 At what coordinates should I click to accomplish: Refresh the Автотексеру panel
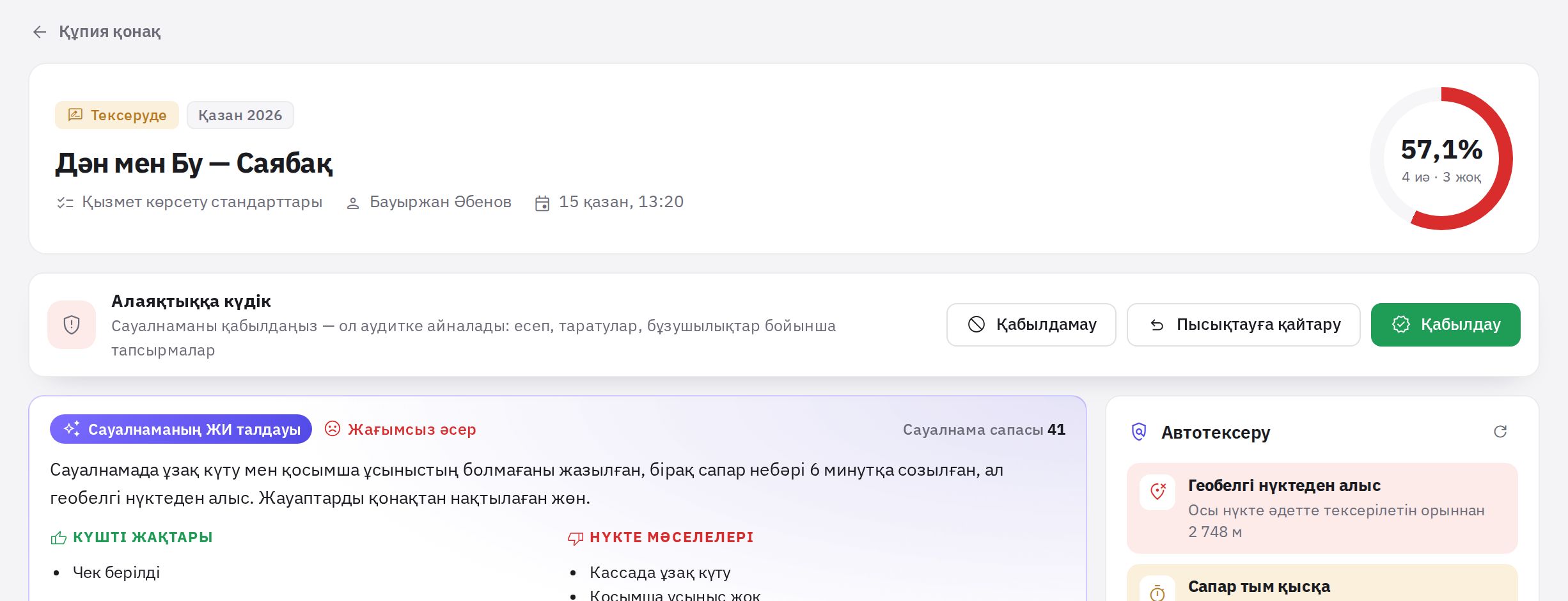click(x=1500, y=432)
